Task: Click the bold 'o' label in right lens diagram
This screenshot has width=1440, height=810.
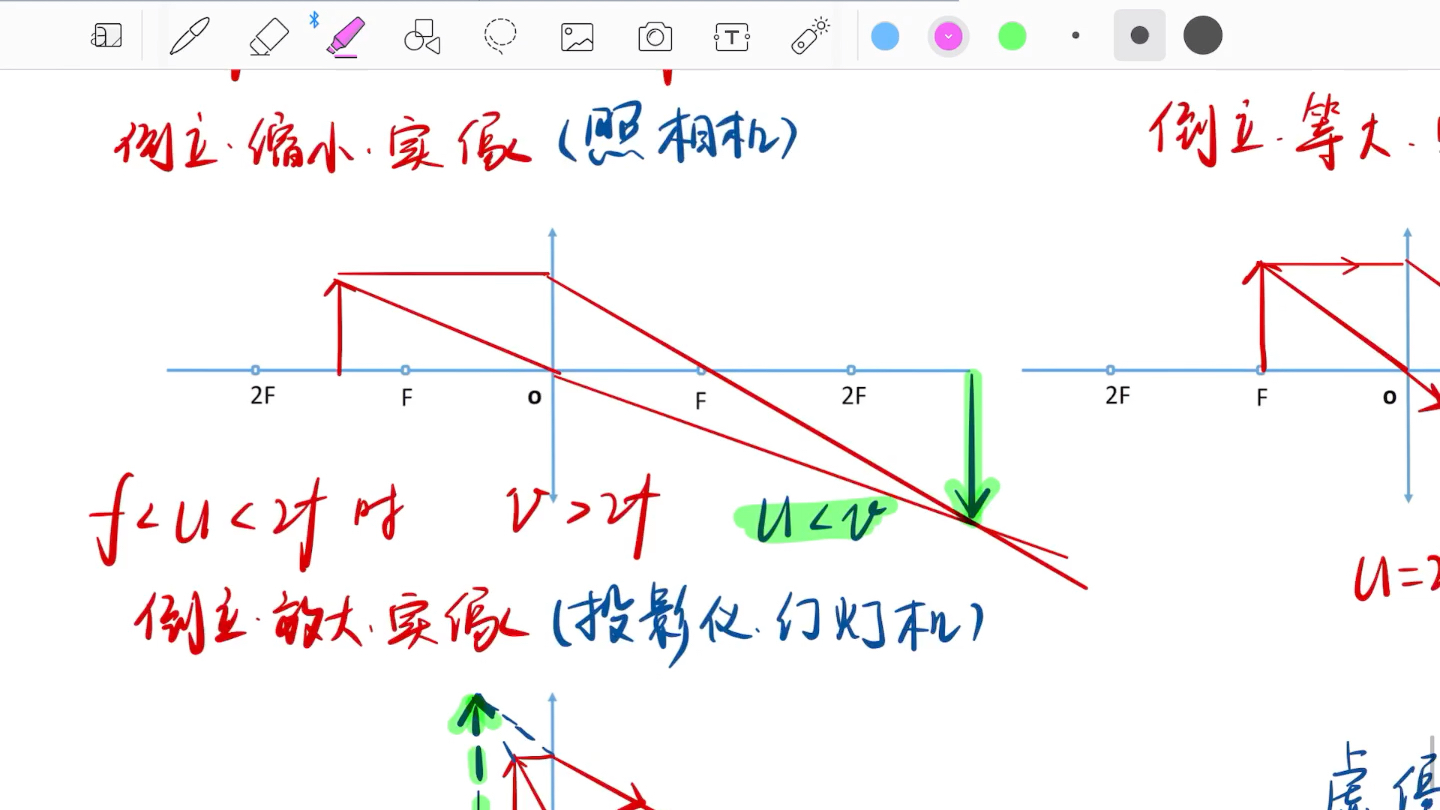Action: [x=1389, y=397]
